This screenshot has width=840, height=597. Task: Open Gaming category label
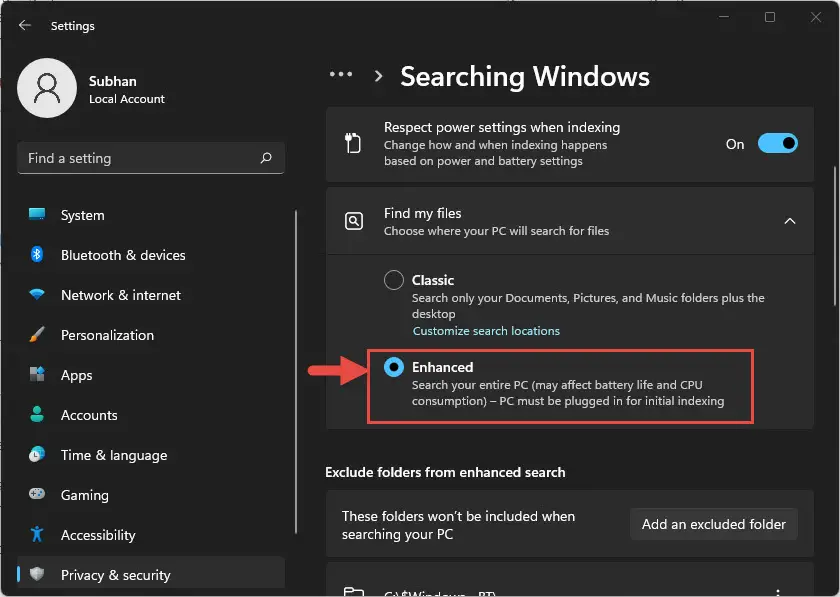[x=85, y=495]
